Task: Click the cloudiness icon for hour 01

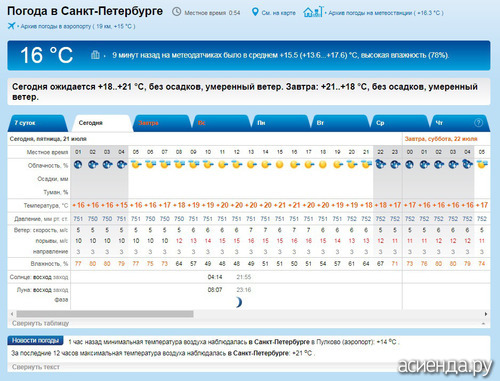Action: (x=78, y=165)
